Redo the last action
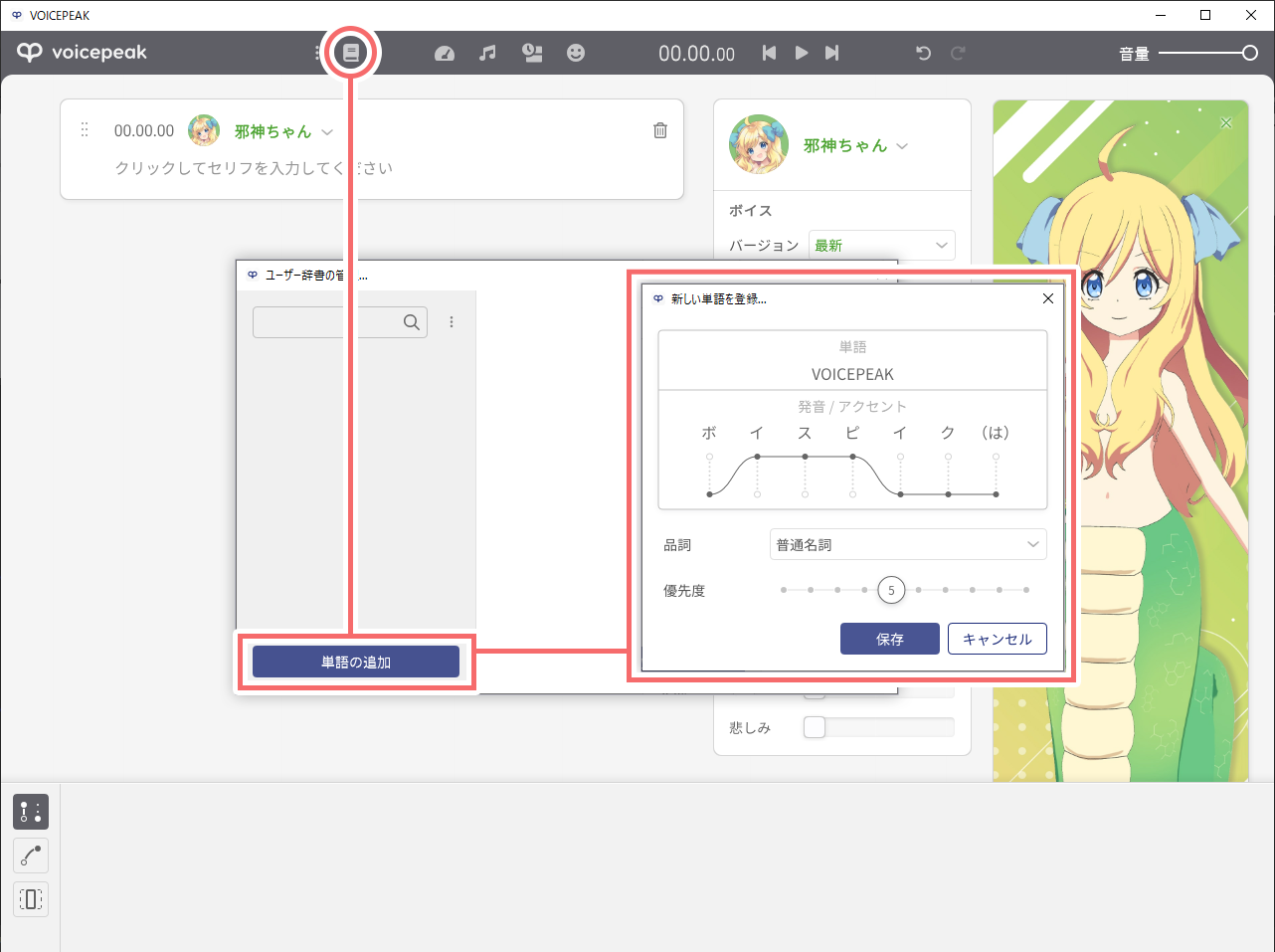 coord(958,53)
